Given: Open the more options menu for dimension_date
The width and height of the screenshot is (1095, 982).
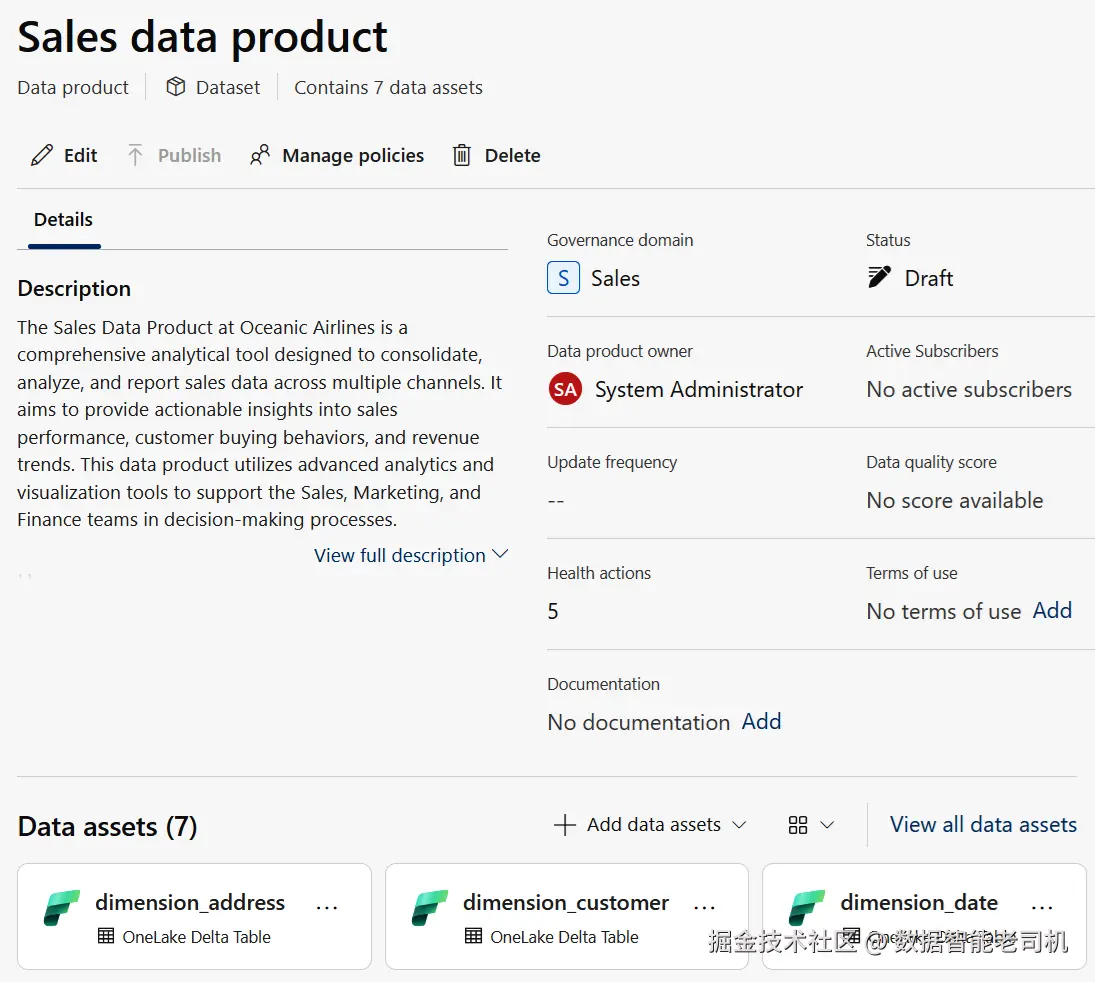Looking at the screenshot, I should coord(1042,907).
